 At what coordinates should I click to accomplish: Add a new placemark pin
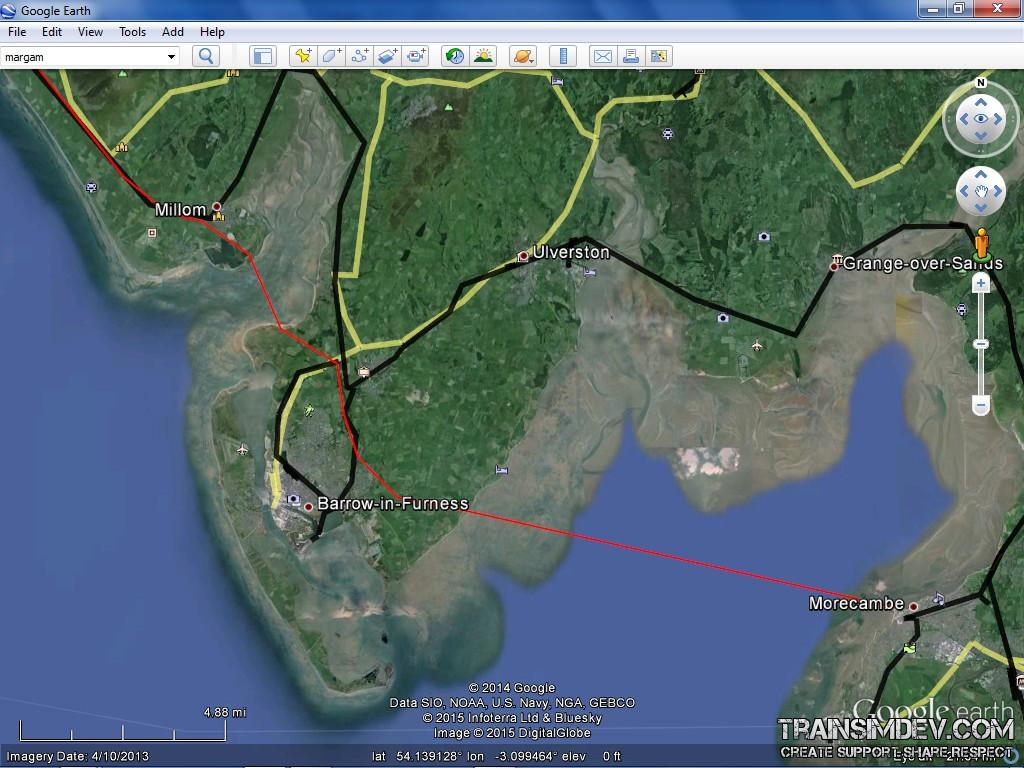pos(302,56)
